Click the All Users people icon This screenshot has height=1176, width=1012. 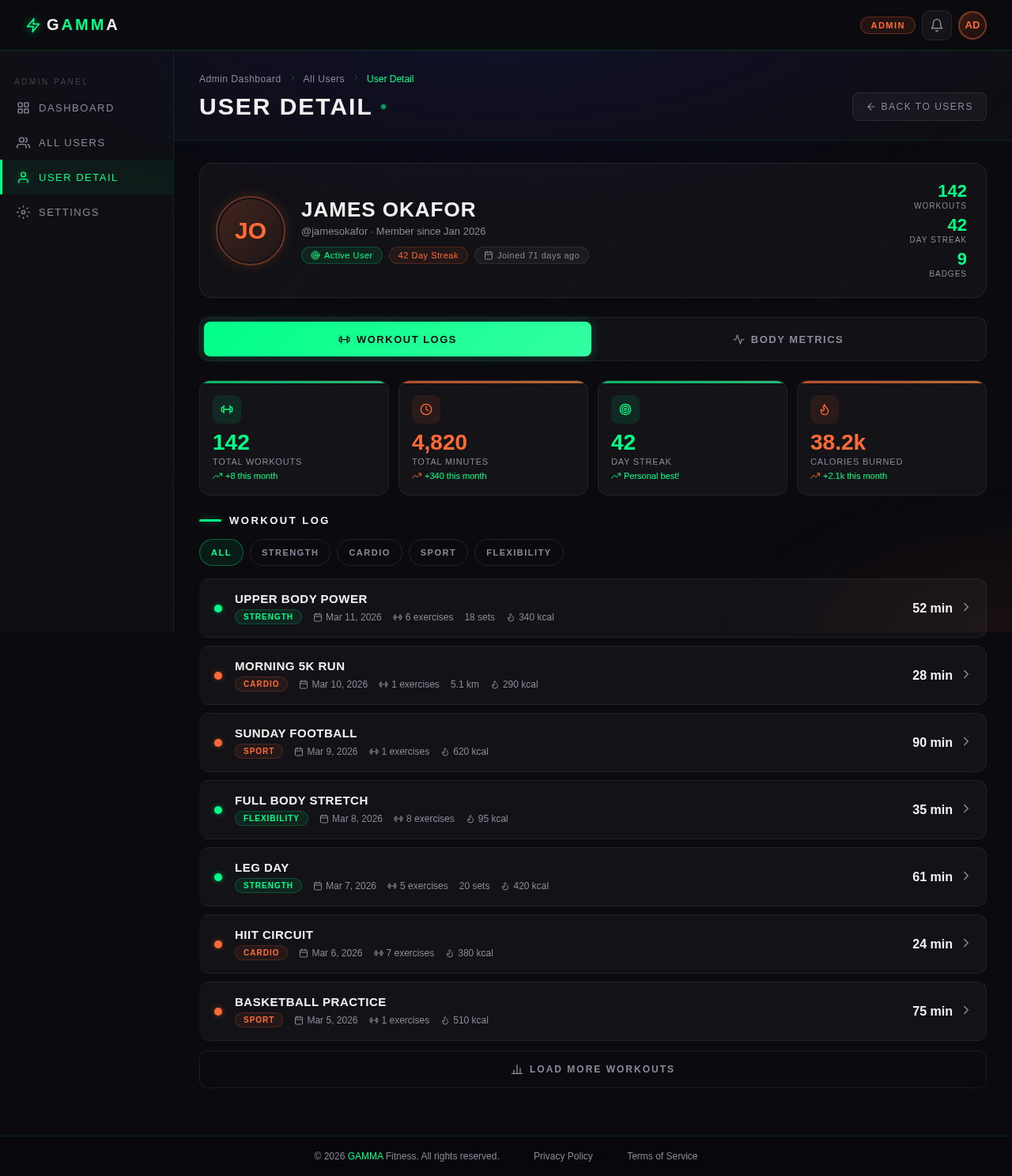[23, 142]
